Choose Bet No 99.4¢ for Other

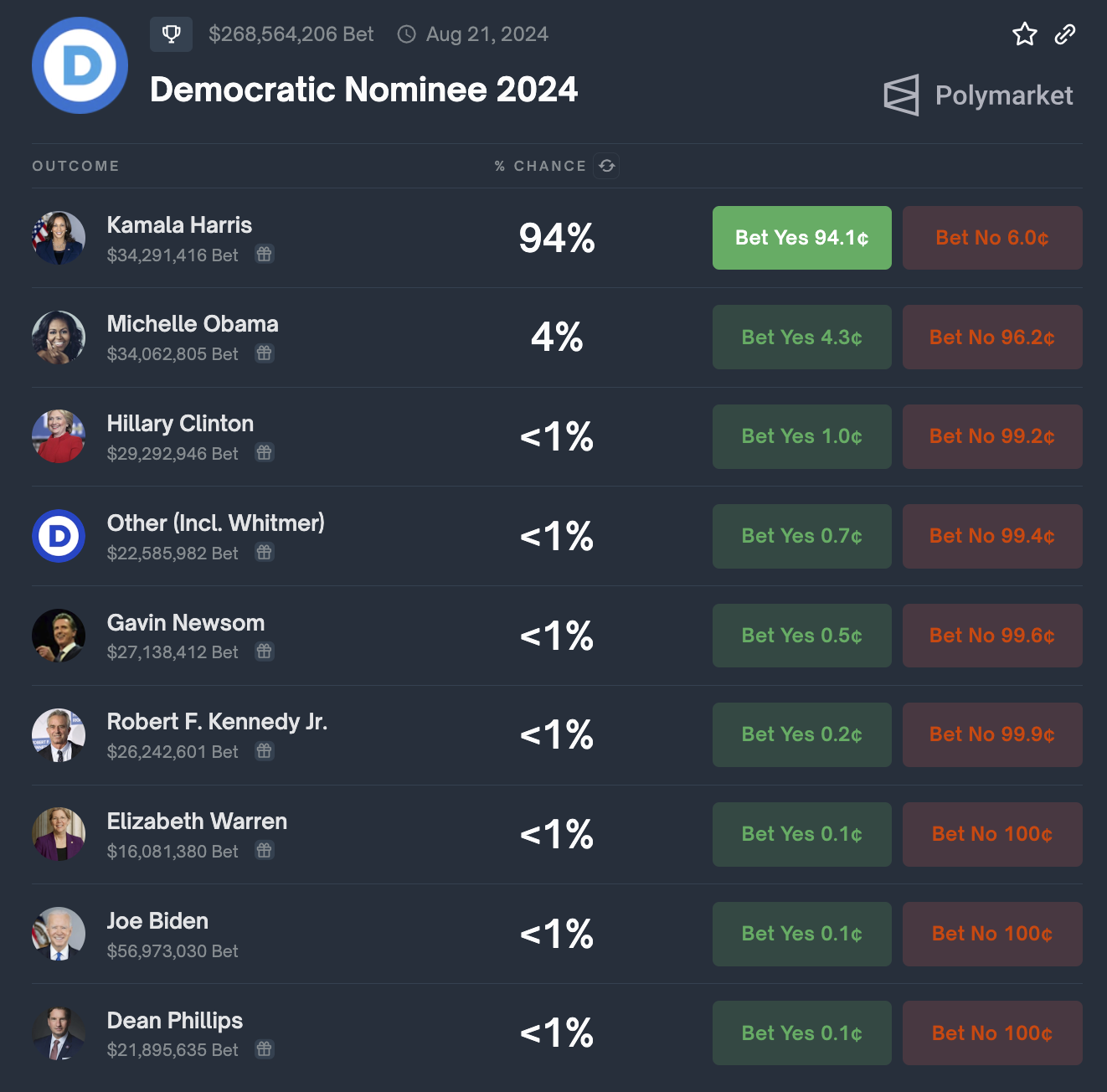coord(991,536)
